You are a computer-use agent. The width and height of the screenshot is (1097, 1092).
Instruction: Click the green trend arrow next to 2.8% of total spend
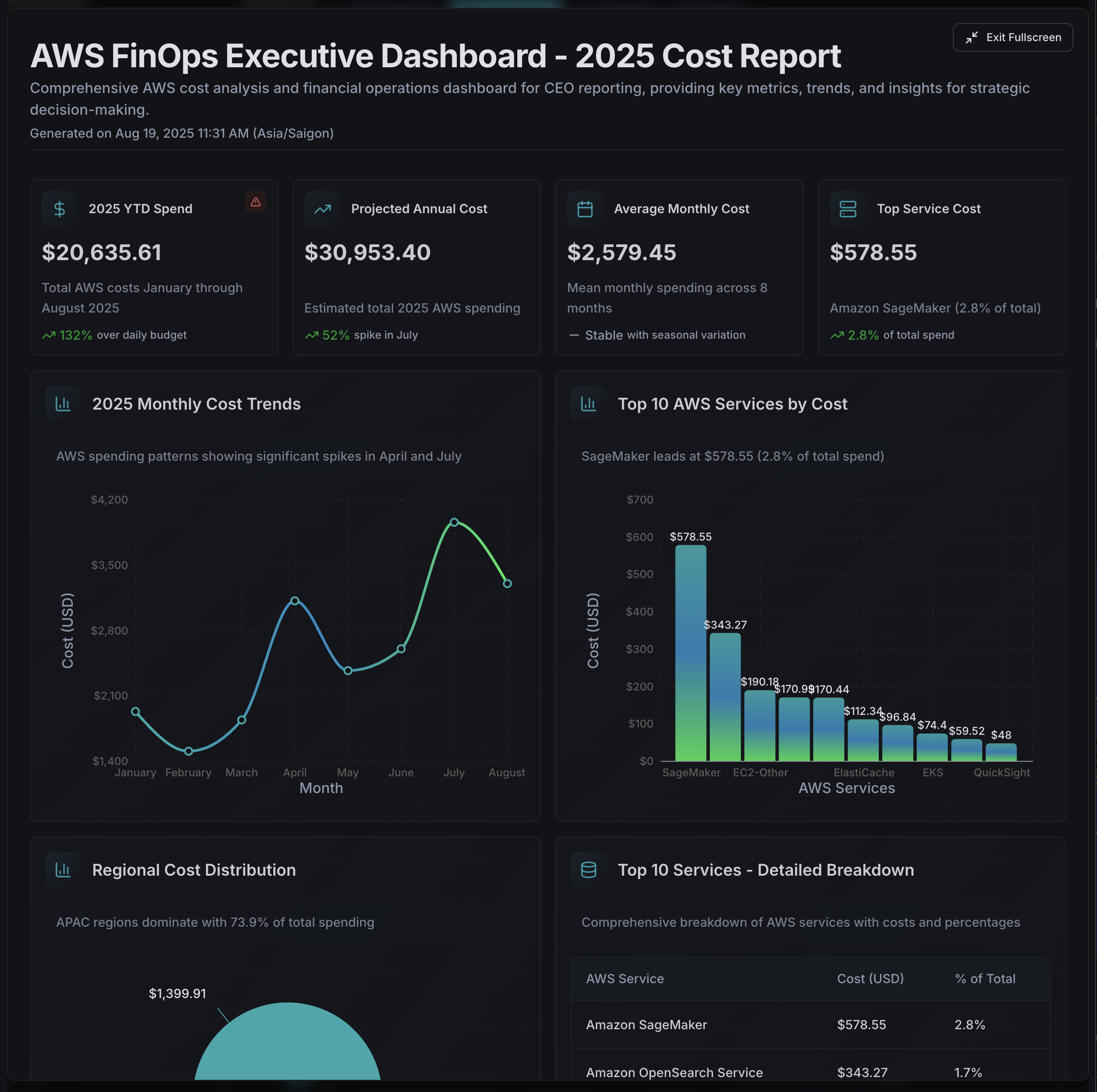point(837,335)
